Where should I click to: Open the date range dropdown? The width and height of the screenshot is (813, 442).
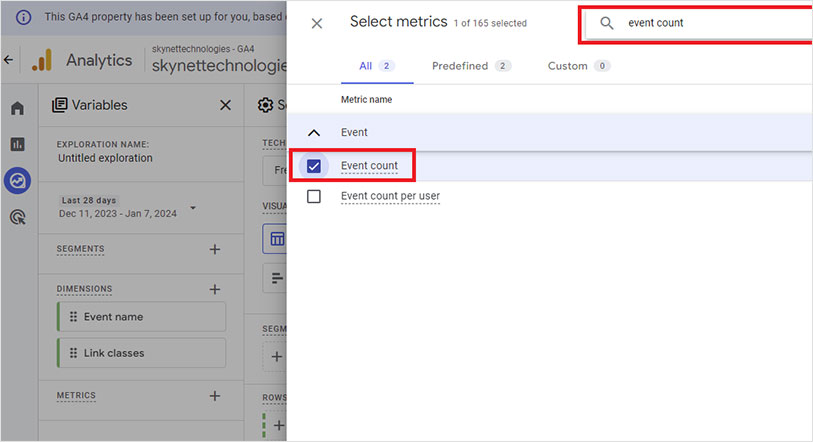[x=193, y=208]
